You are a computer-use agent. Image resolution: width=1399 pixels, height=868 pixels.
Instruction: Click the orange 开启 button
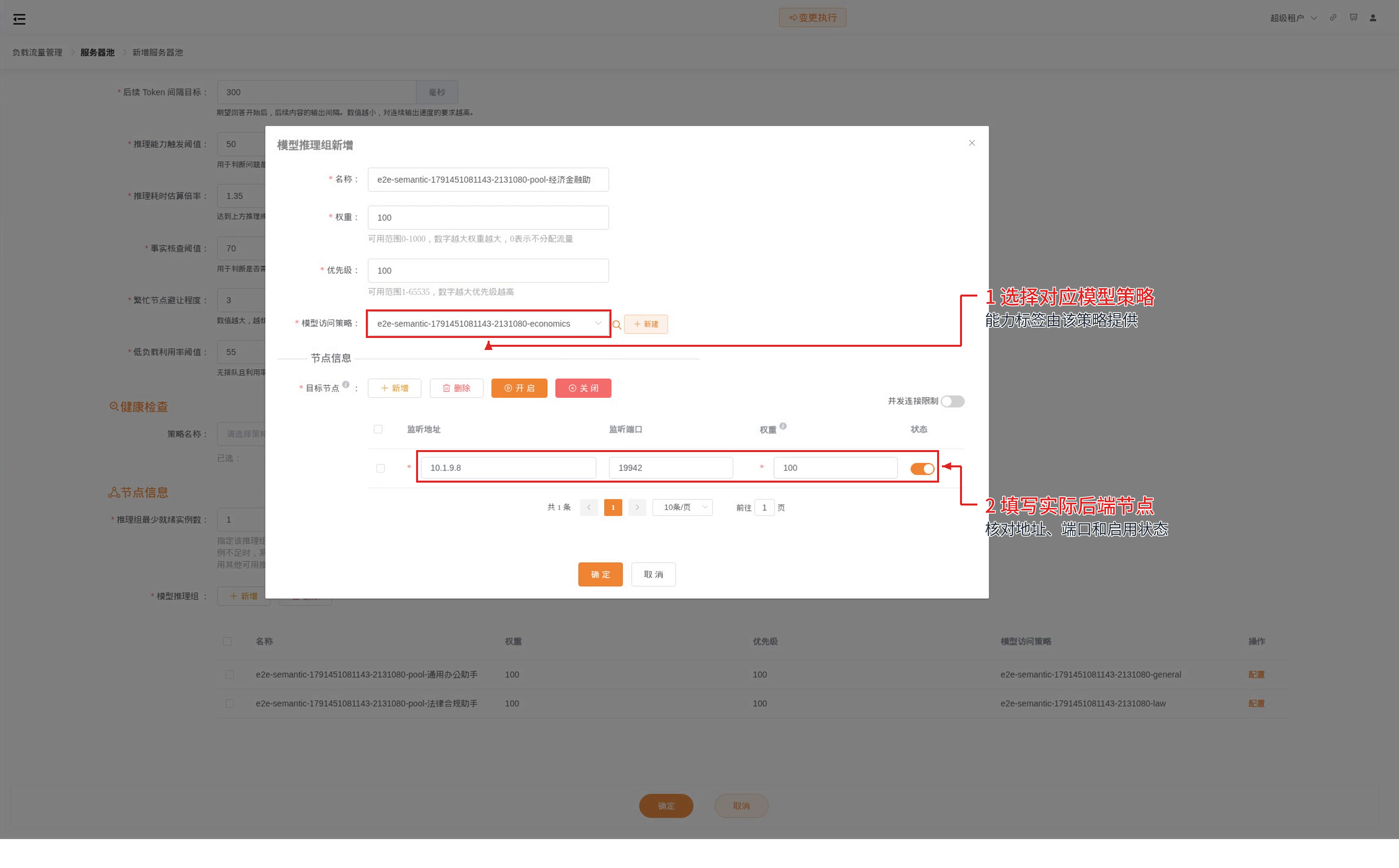[519, 388]
